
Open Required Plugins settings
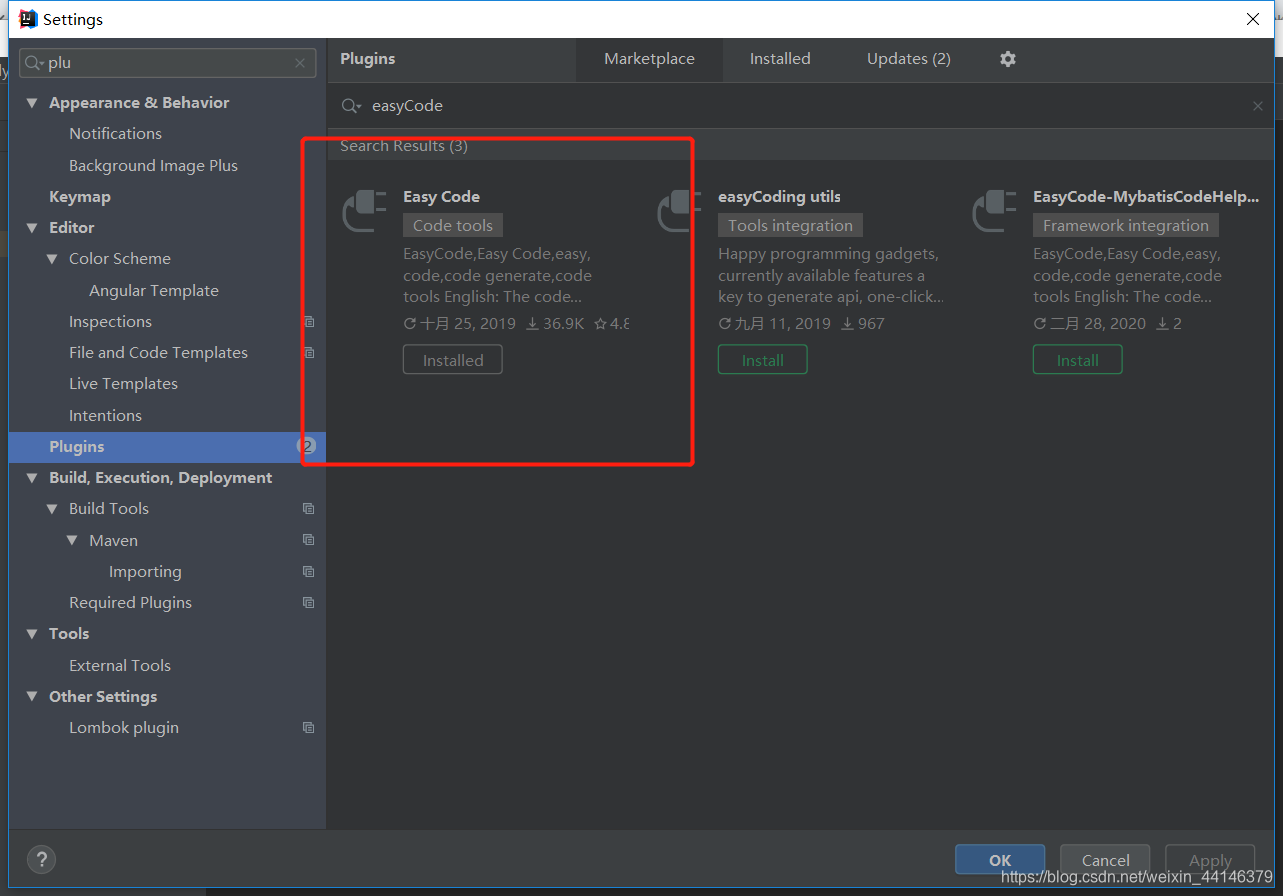[130, 603]
